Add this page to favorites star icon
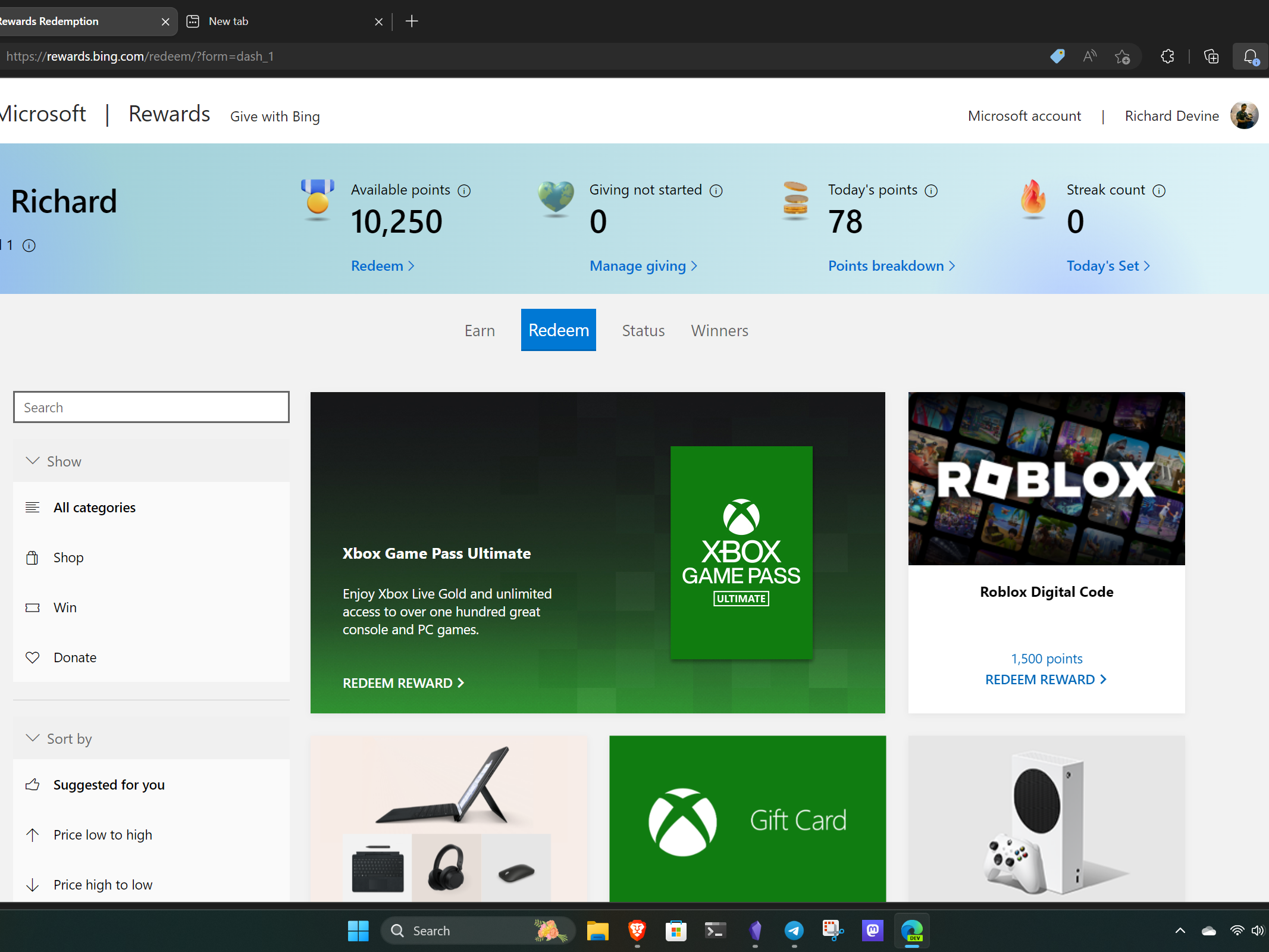 pos(1122,57)
